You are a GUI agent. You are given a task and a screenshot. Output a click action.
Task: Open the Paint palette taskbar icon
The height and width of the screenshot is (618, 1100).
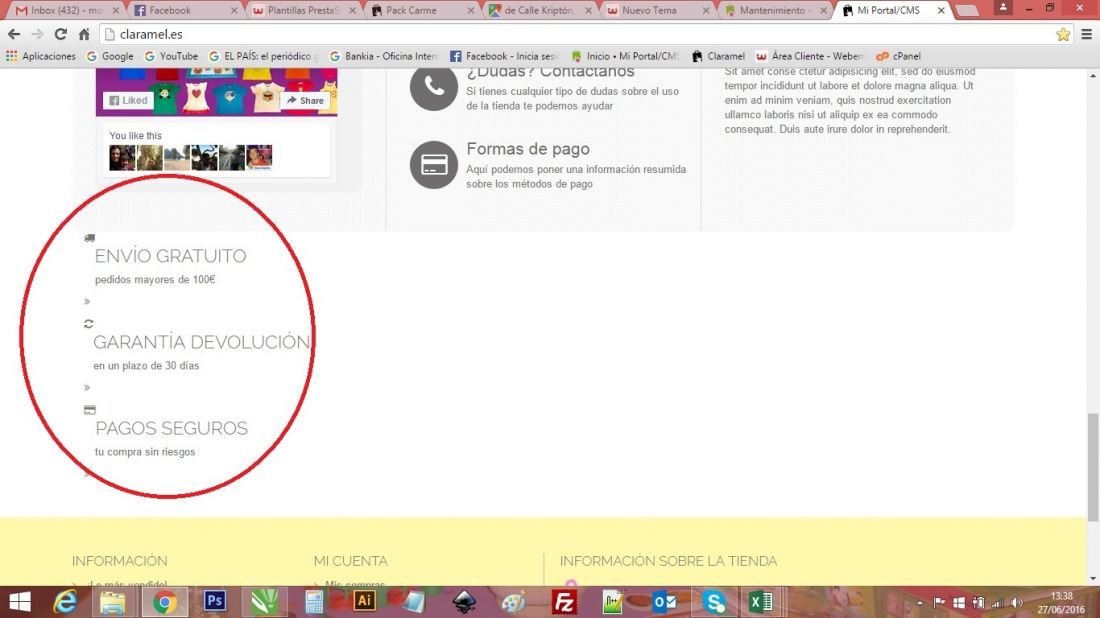514,602
